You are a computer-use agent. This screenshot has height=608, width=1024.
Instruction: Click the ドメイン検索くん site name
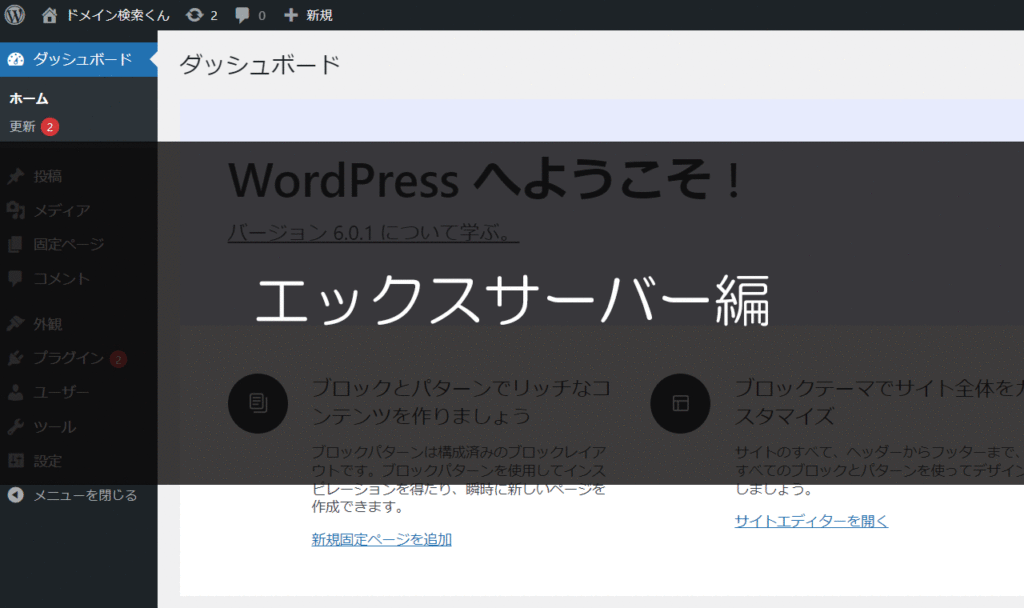118,15
